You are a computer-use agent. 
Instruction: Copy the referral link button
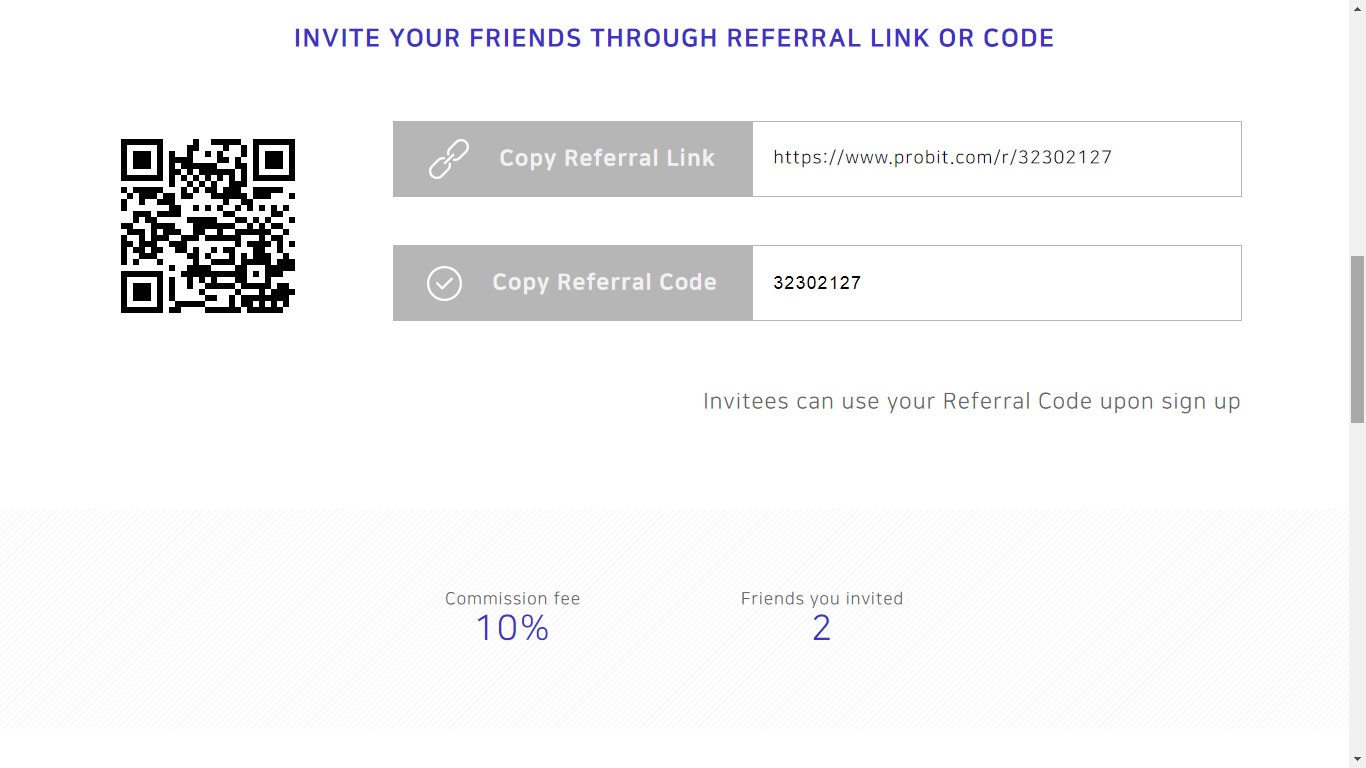click(x=573, y=159)
